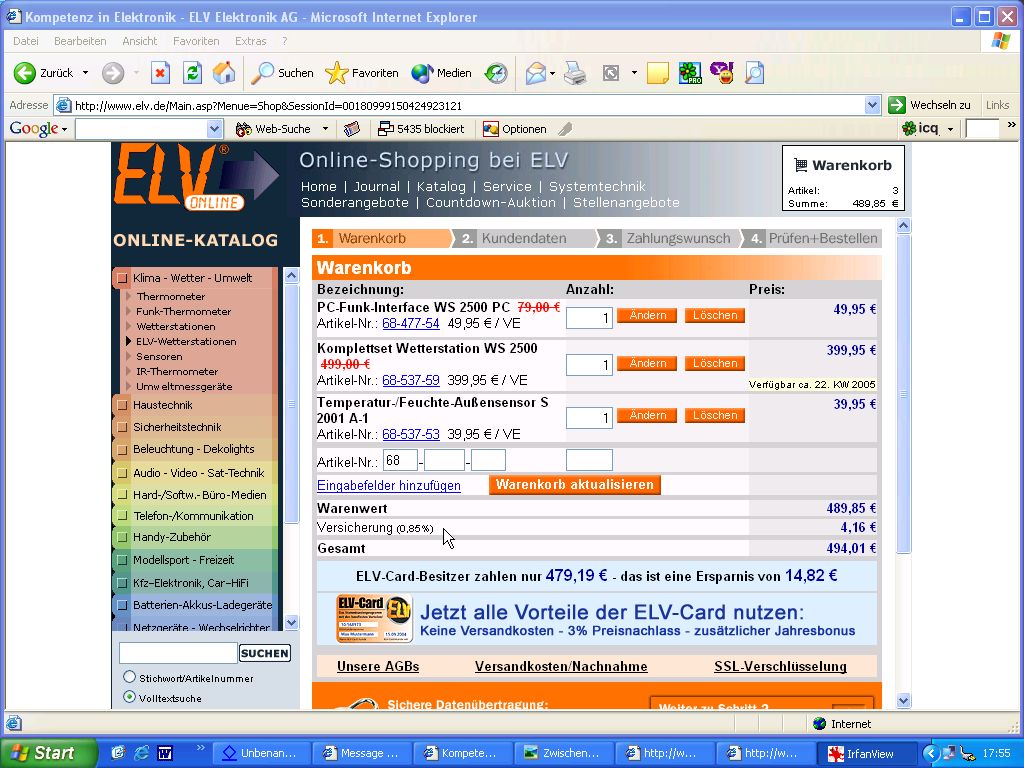Open the Mail button dropdown arrow

click(552, 73)
